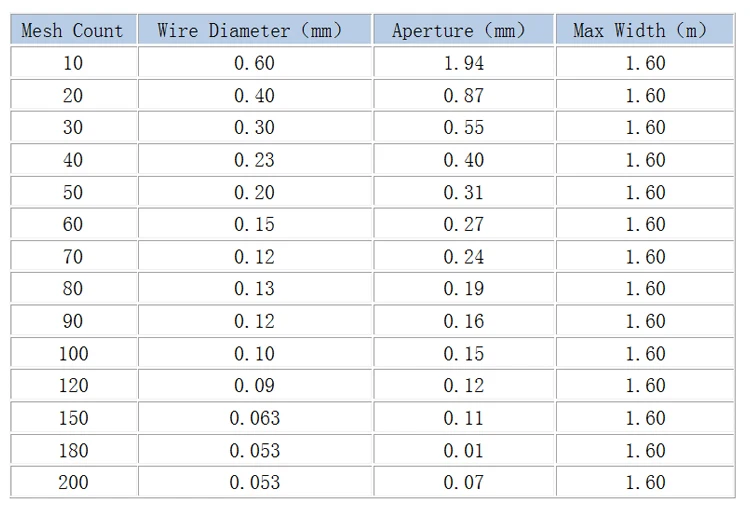Select the mesh count 180 cell
This screenshot has height=525, width=750.
point(72,450)
